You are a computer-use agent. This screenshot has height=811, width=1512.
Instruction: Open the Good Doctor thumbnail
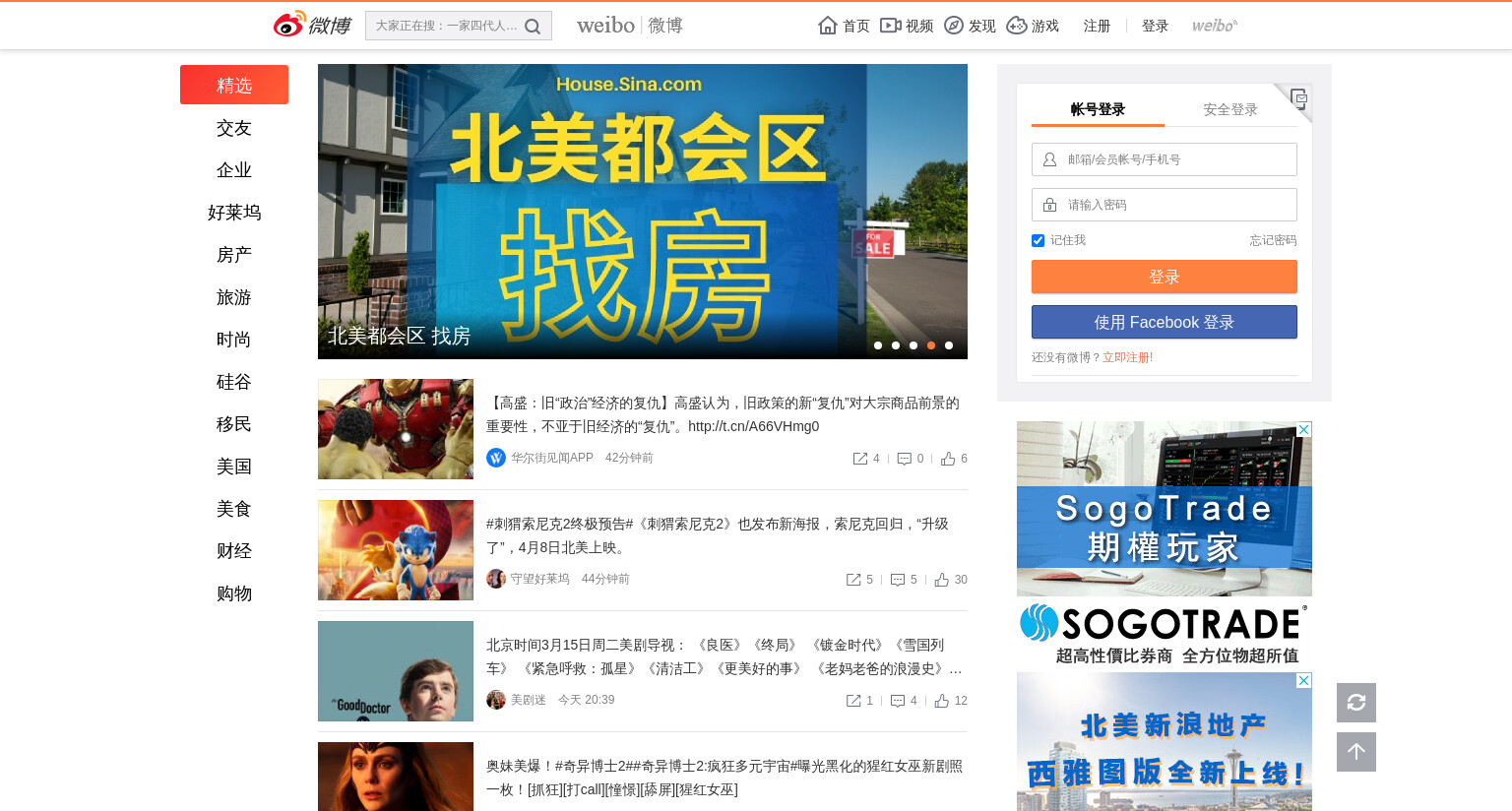pos(396,671)
